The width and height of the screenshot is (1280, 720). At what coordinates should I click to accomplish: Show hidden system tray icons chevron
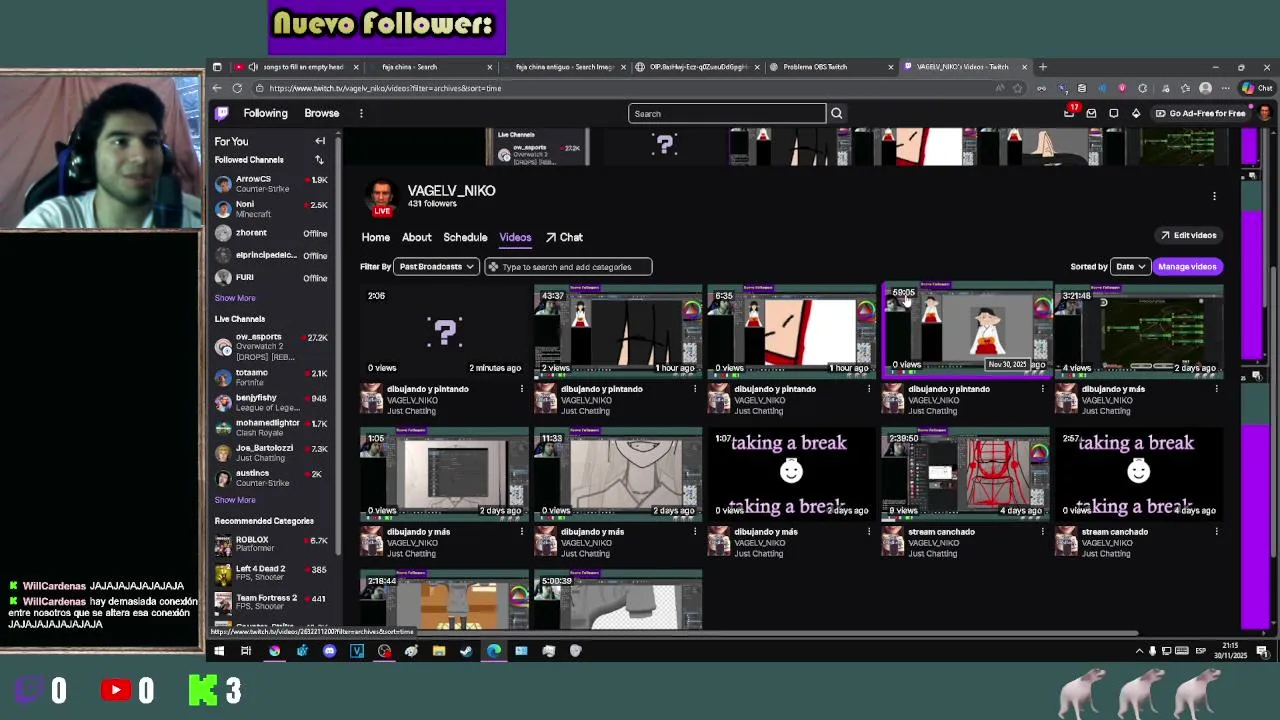click(x=1139, y=651)
